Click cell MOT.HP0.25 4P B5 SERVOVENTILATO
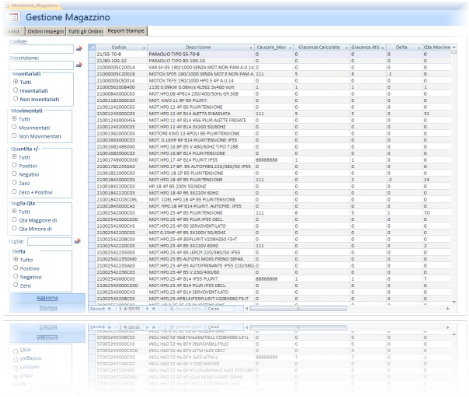 tap(201, 226)
